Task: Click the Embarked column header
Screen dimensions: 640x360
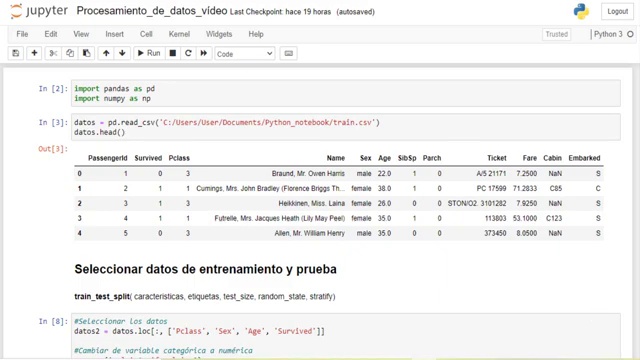Action: pyautogui.click(x=584, y=158)
